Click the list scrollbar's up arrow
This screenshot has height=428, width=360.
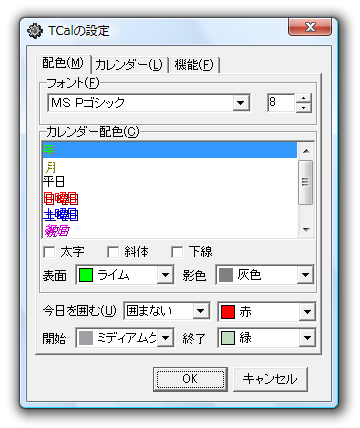coord(306,151)
